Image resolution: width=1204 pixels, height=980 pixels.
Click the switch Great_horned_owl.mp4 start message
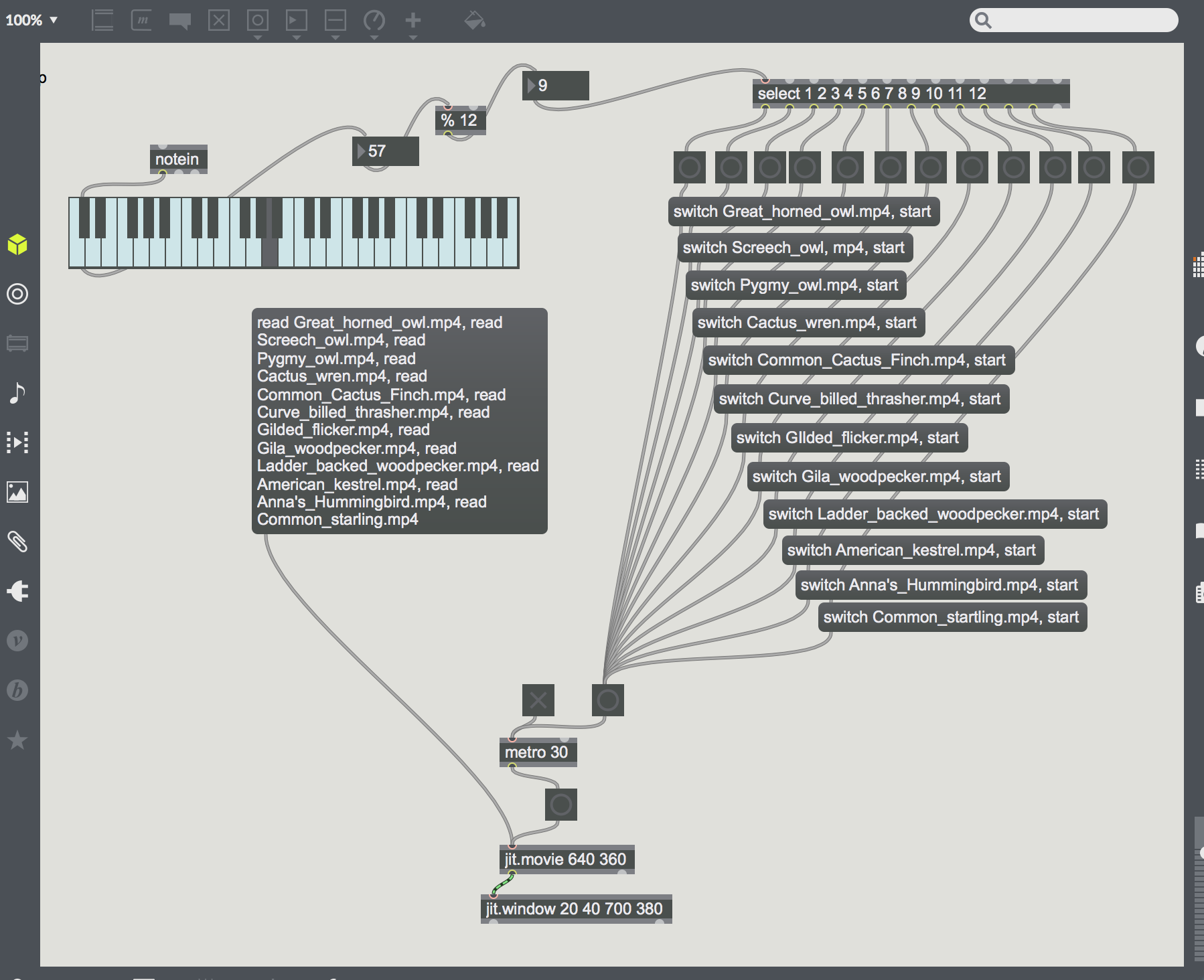click(x=805, y=212)
